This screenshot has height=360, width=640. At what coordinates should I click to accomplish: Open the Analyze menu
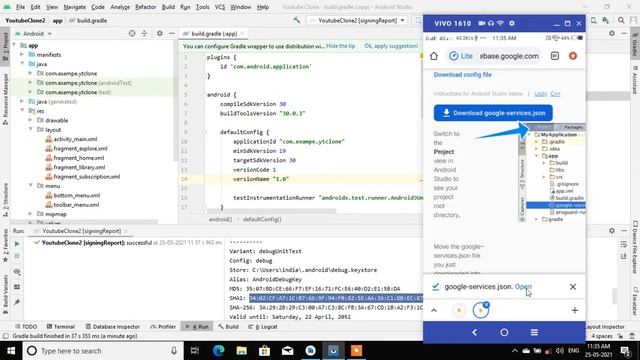(120, 7)
